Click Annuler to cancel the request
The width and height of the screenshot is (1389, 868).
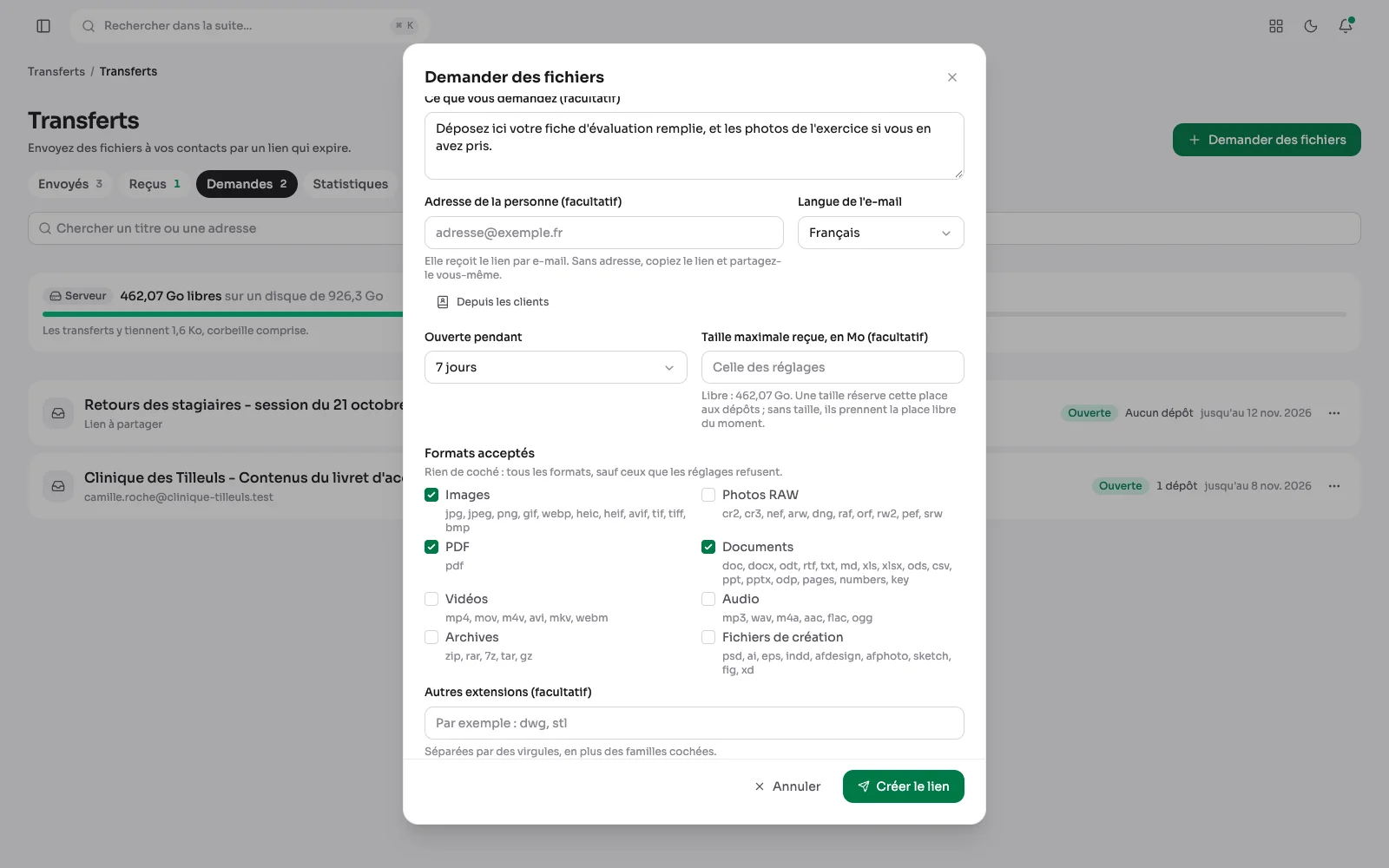point(787,786)
